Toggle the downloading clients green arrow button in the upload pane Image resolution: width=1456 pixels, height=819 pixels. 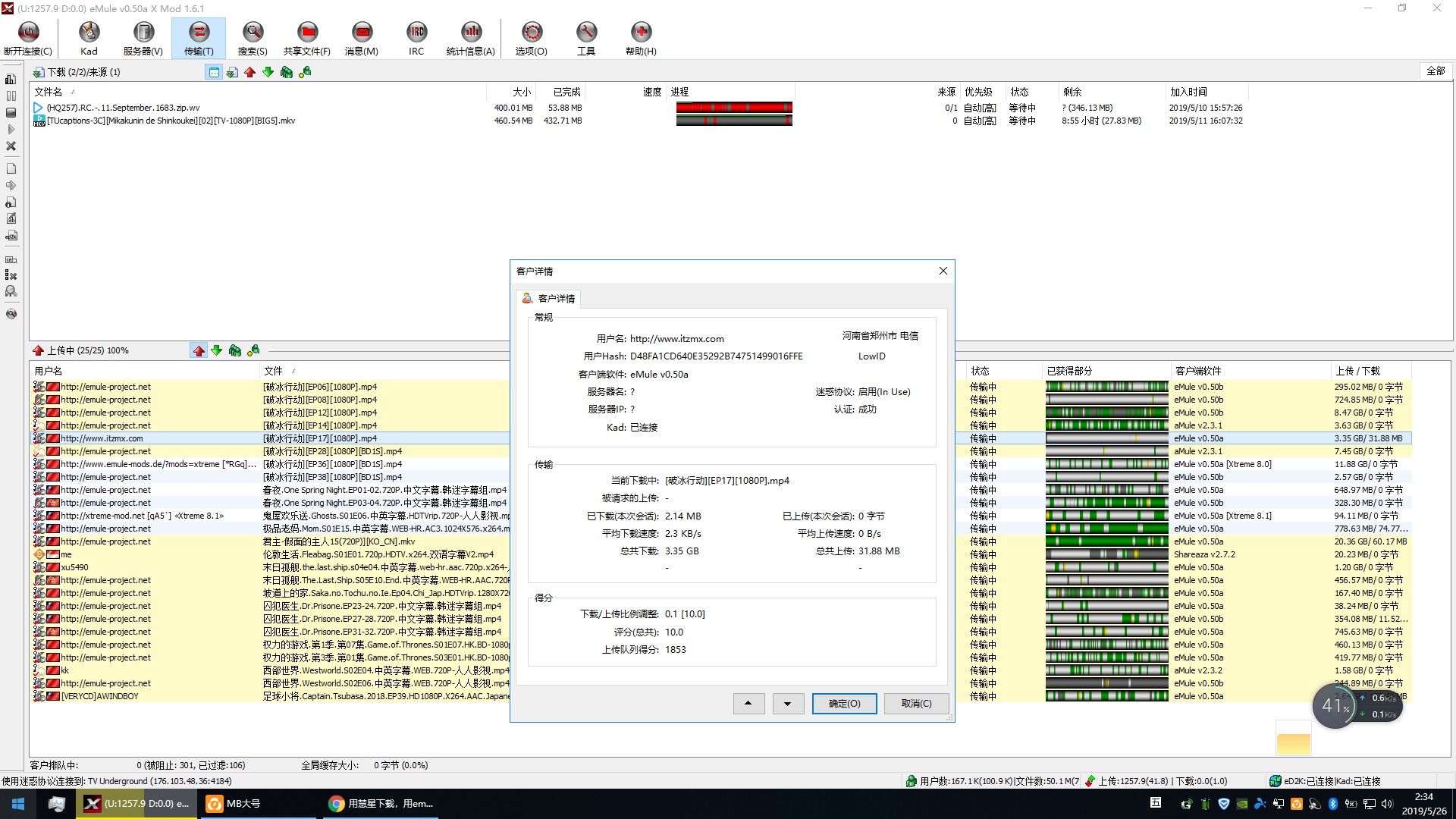click(217, 350)
